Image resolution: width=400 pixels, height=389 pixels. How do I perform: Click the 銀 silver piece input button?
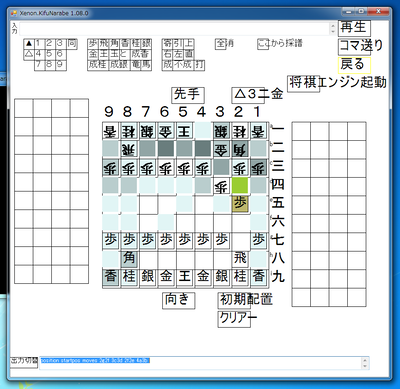click(146, 44)
